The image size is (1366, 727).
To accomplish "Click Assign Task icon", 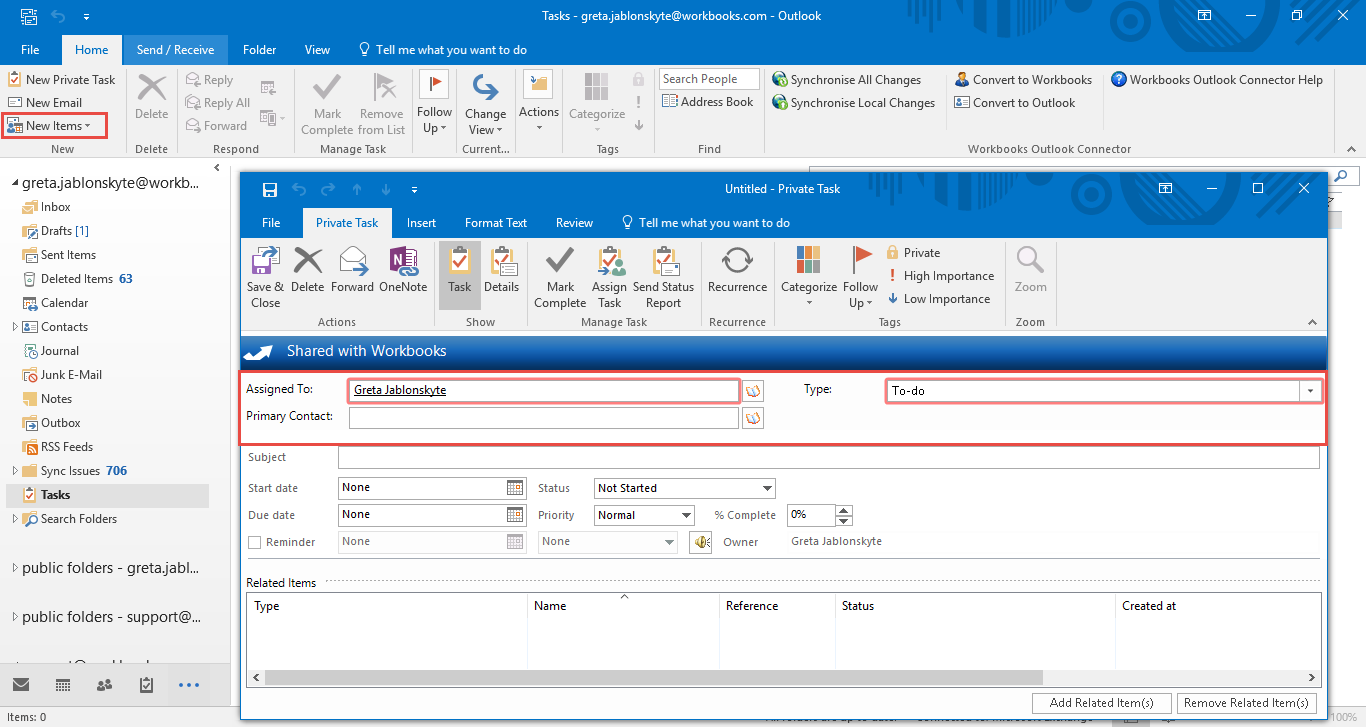I will (609, 277).
